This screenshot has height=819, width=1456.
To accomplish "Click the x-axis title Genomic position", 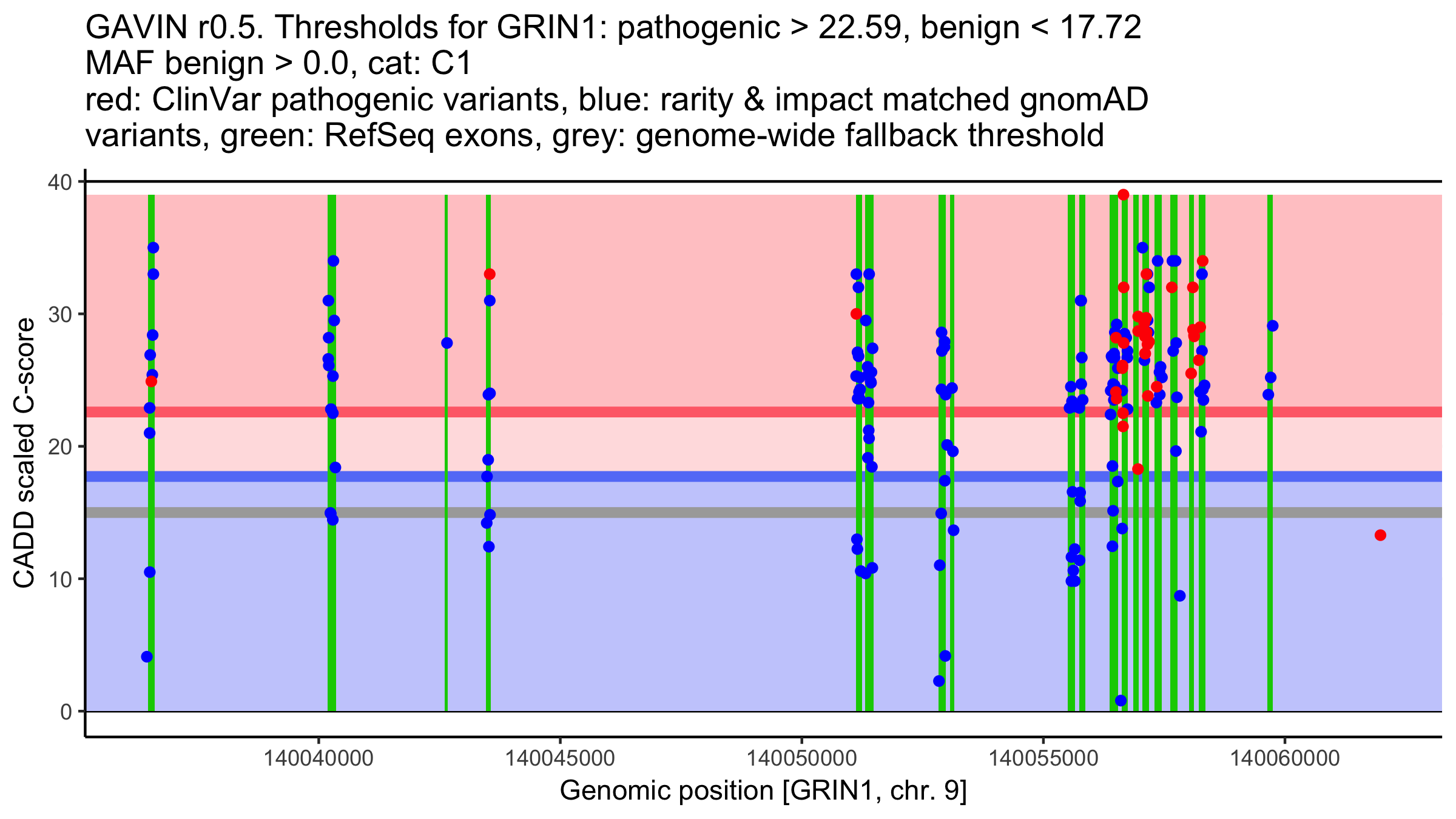I will tap(763, 790).
